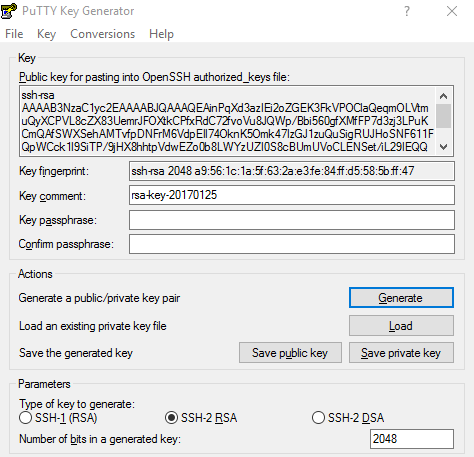
Task: Click the public key scroll down arrow
Action: click(443, 147)
